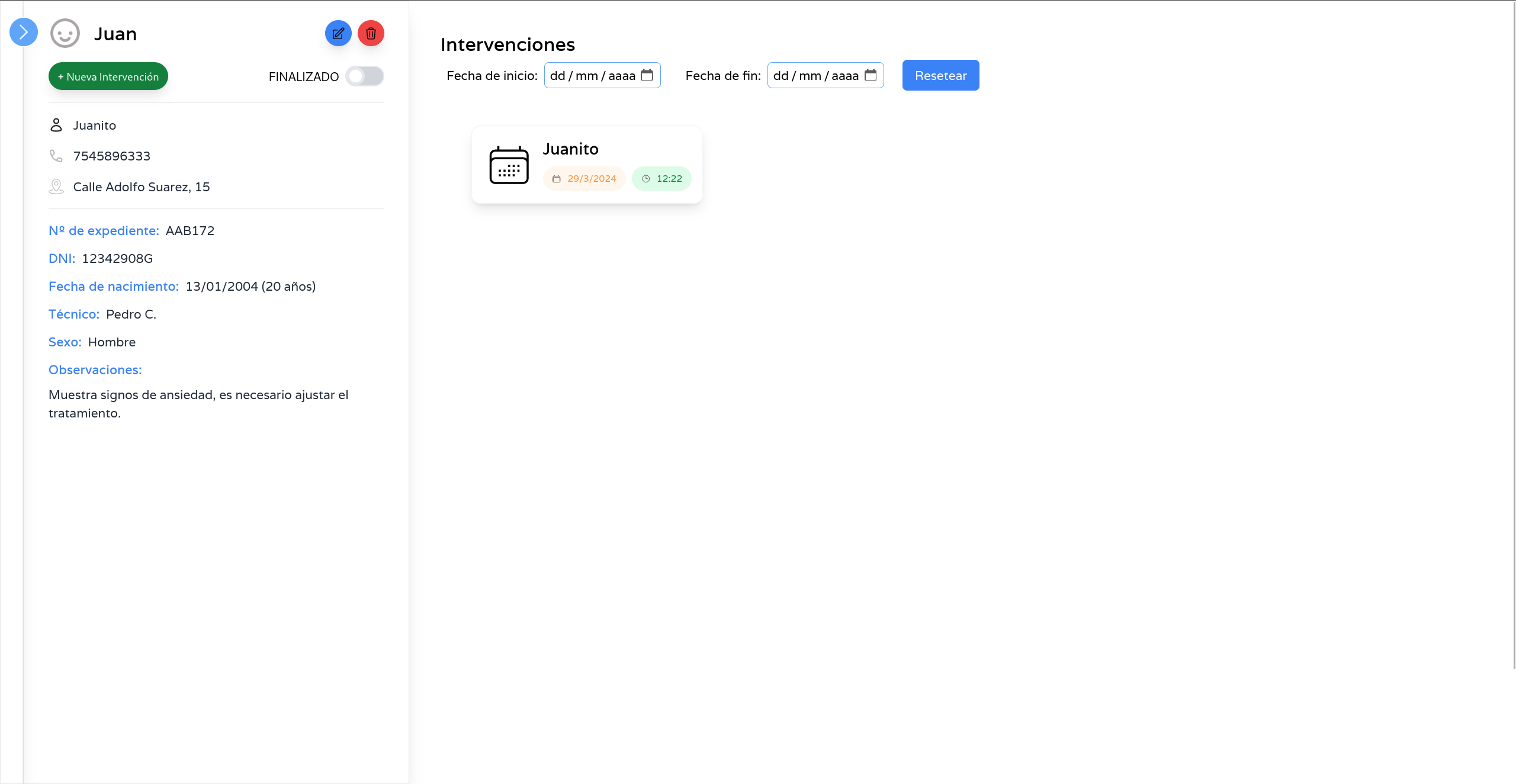Click the Fecha de fin date field

point(815,75)
